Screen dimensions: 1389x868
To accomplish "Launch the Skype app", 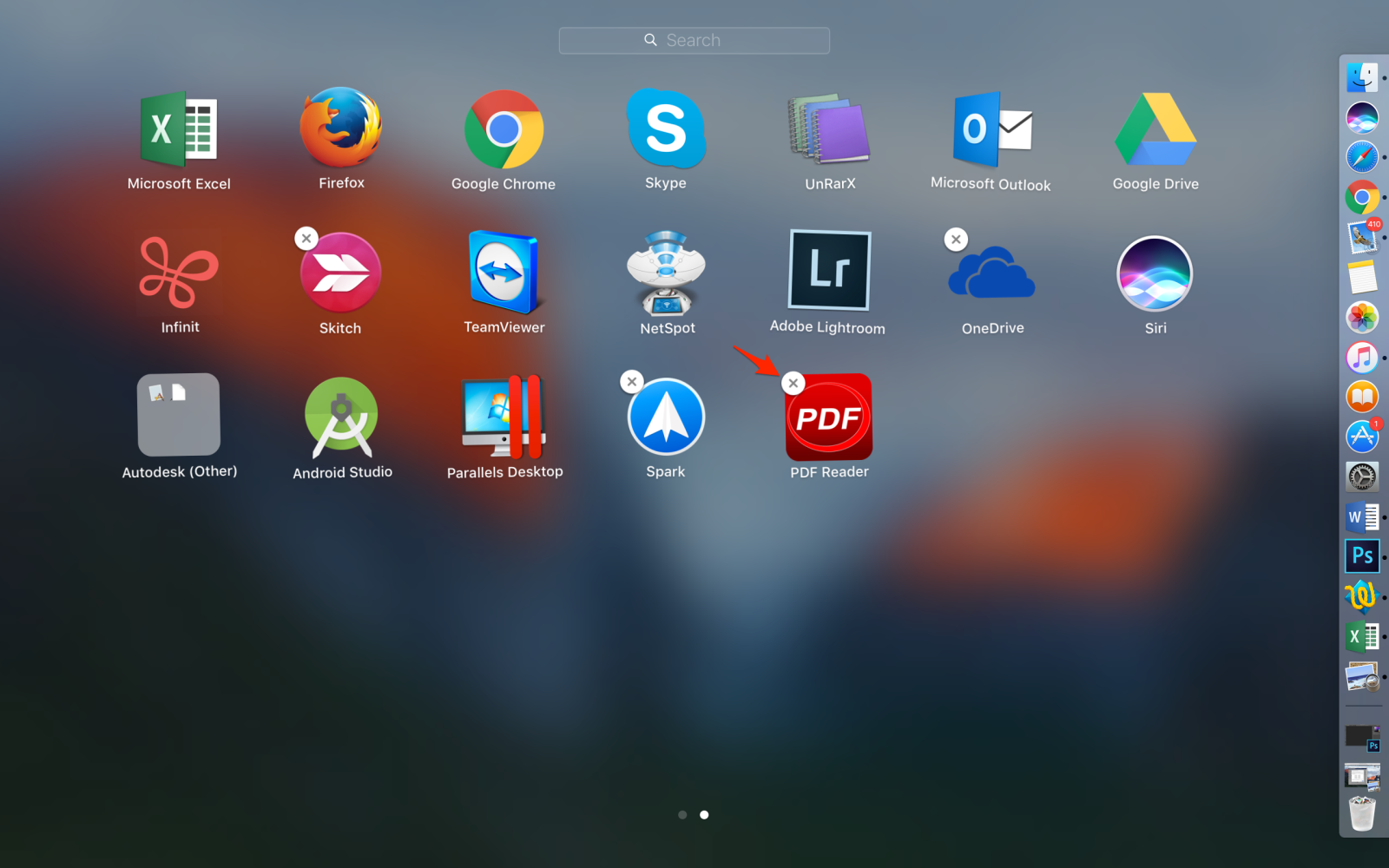I will [666, 128].
